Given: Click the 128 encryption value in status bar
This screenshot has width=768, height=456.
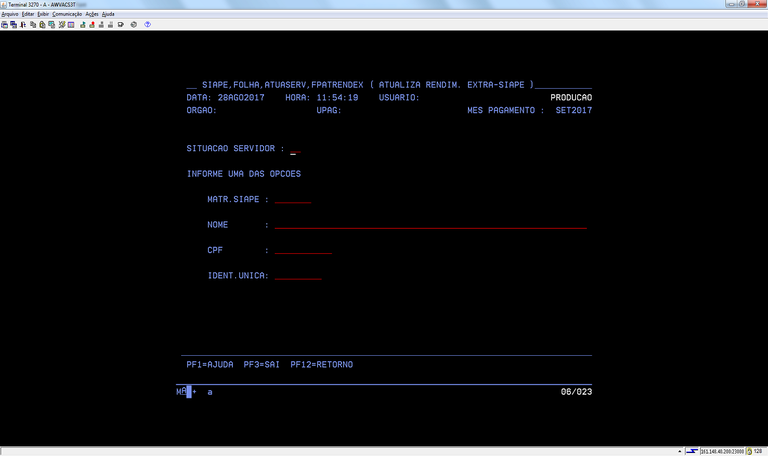Looking at the screenshot, I should click(758, 451).
